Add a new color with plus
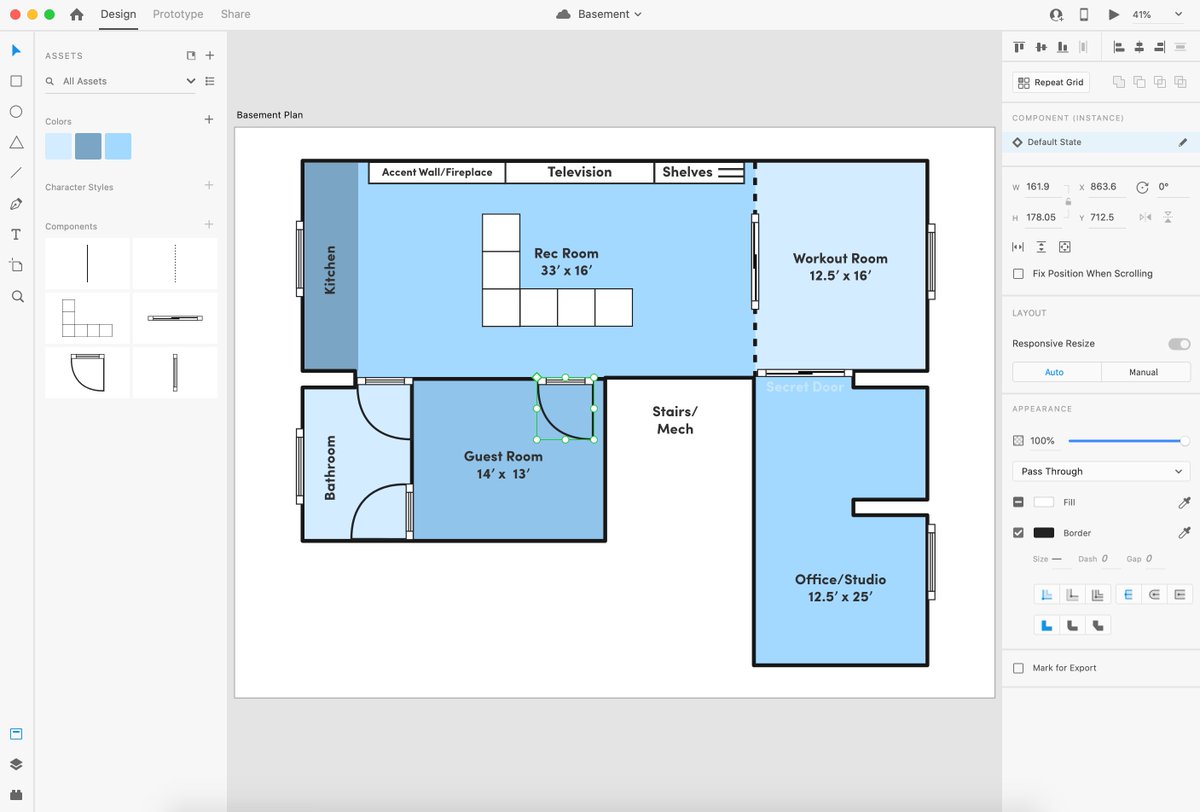The height and width of the screenshot is (812, 1200). [209, 120]
